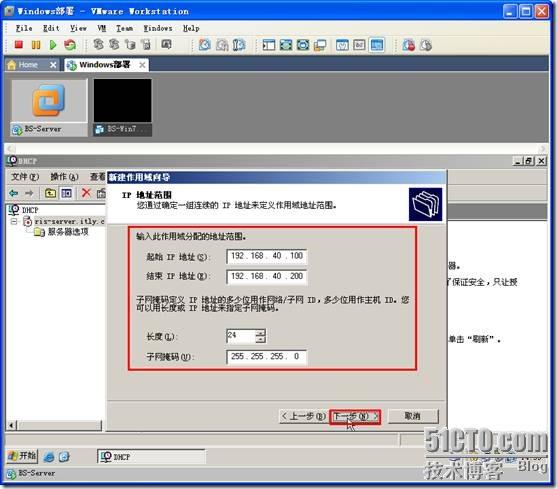
Task: Click the DHCP forward arrow icon
Action: (29, 193)
